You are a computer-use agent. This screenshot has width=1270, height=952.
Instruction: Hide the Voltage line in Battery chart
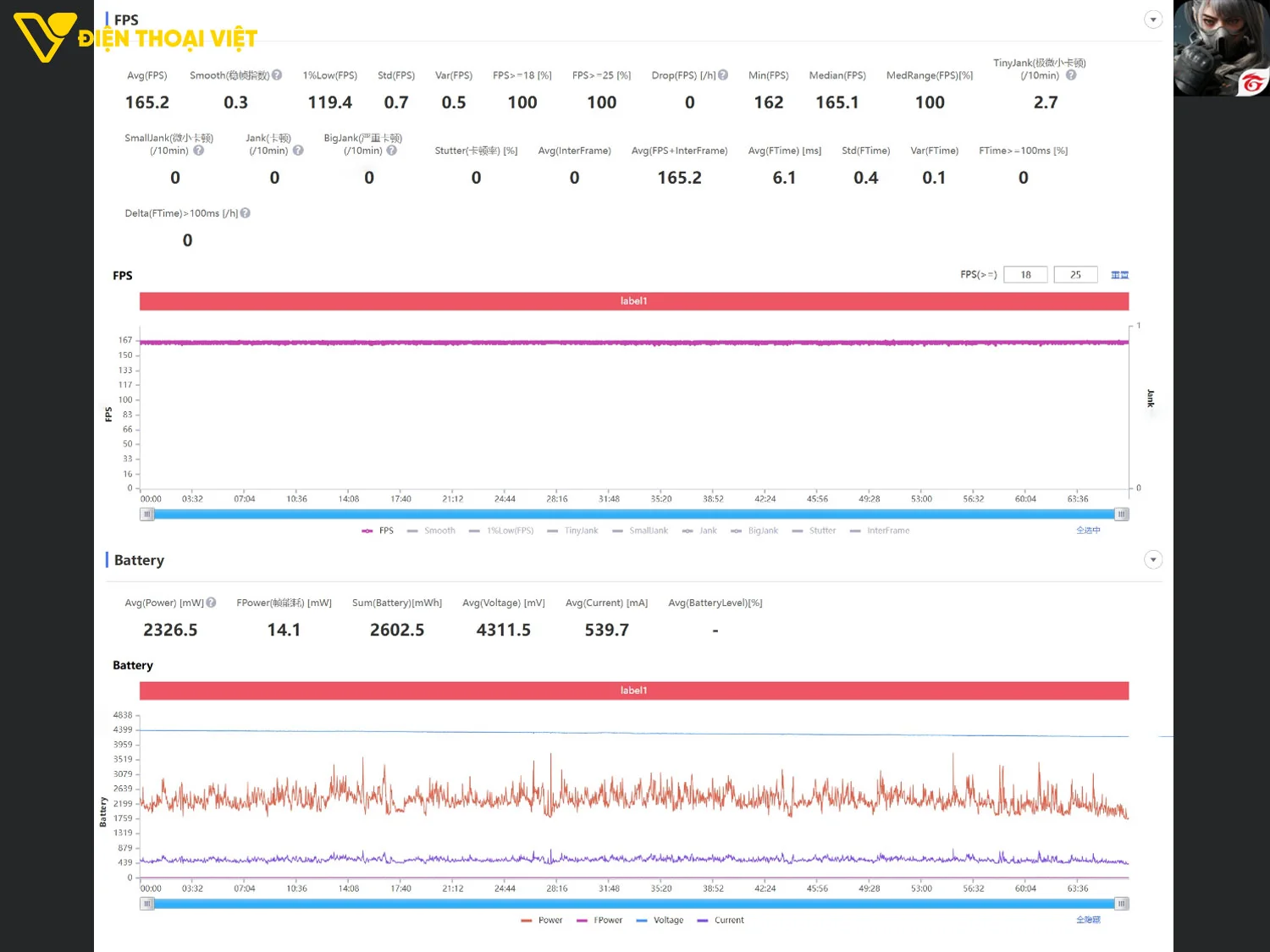(660, 920)
